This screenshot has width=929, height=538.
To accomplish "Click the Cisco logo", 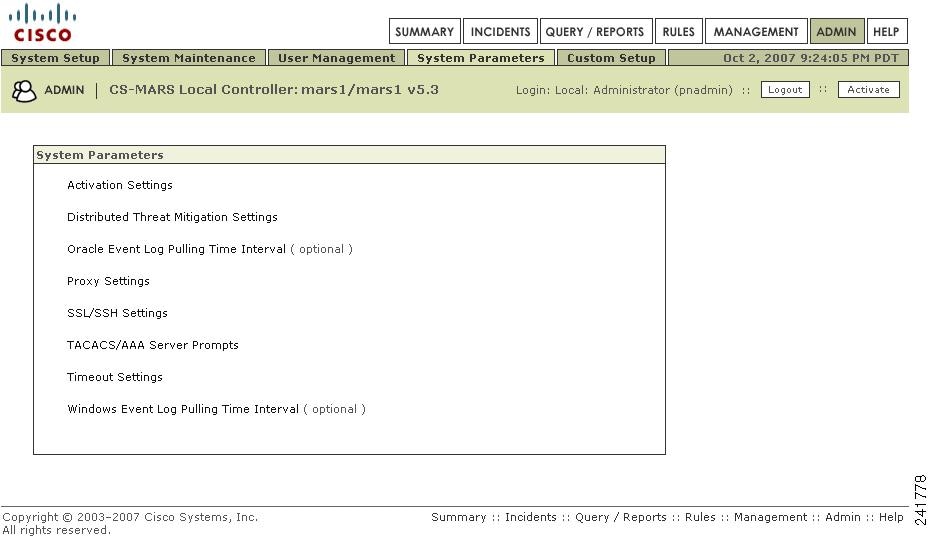I will click(43, 23).
